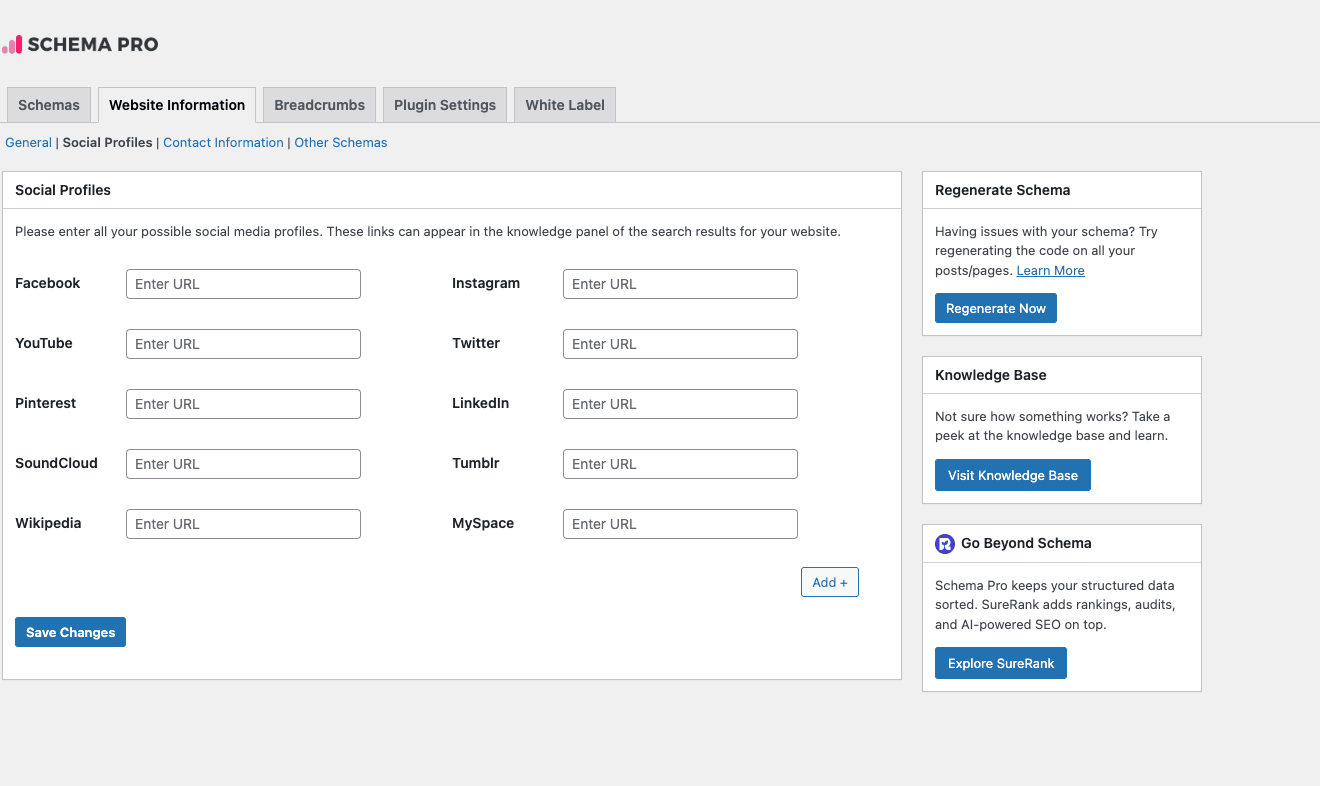
Task: Click the Schema Pro logo icon
Action: coord(12,44)
